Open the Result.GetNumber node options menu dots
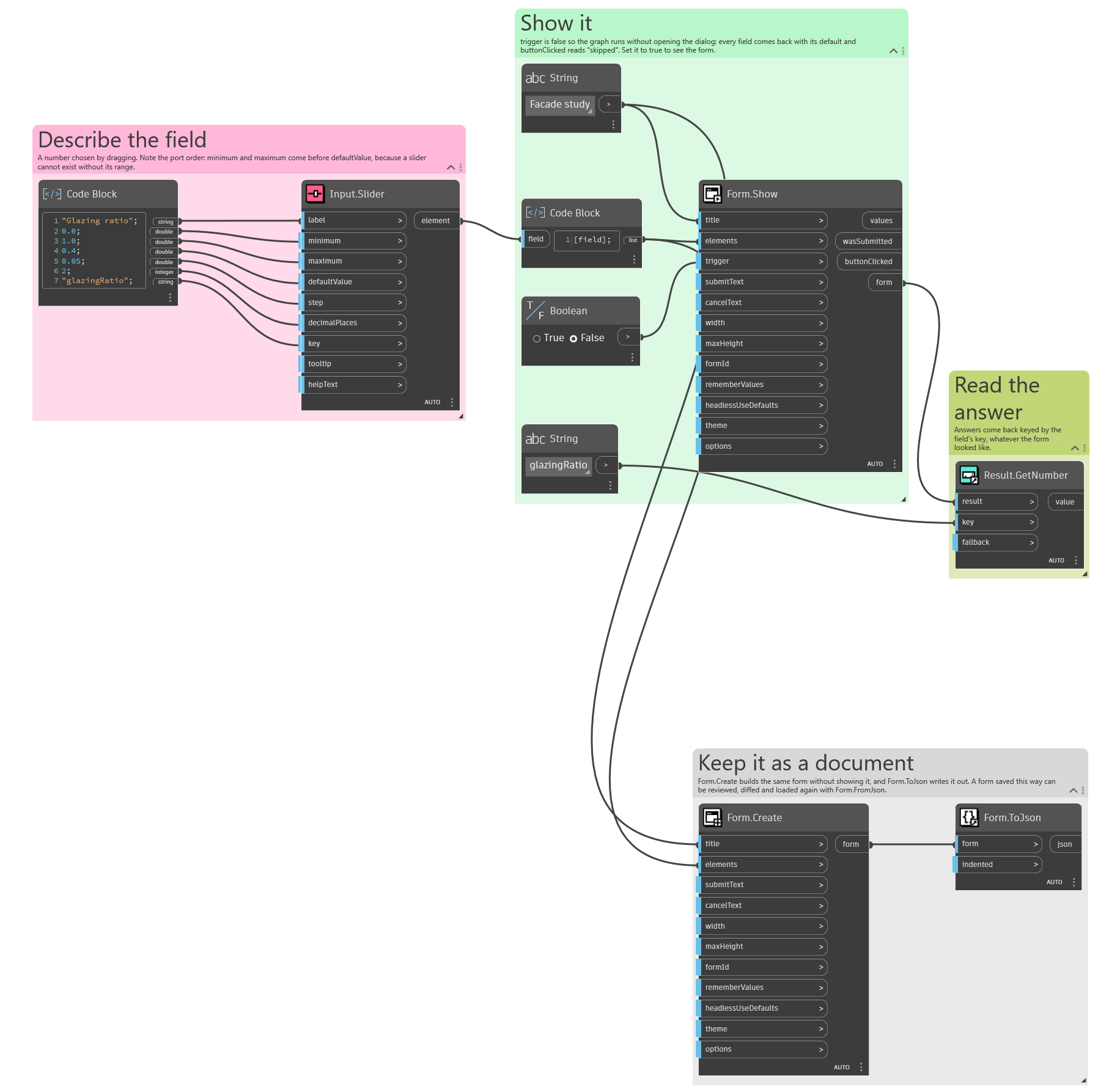 [x=1075, y=560]
